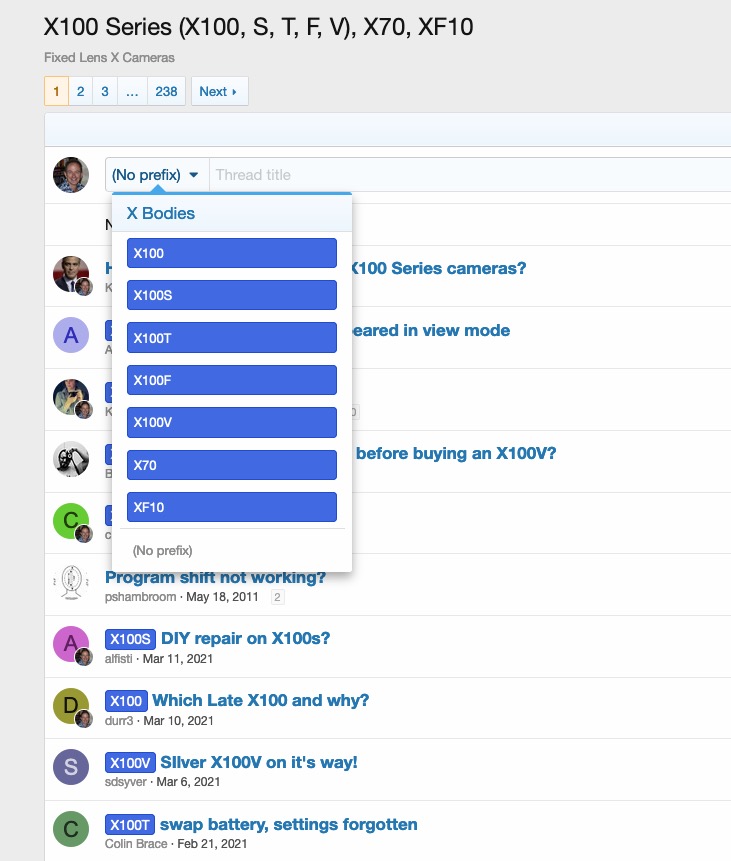Click the Feb 21, 2021 date link
The width and height of the screenshot is (731, 861).
click(212, 844)
